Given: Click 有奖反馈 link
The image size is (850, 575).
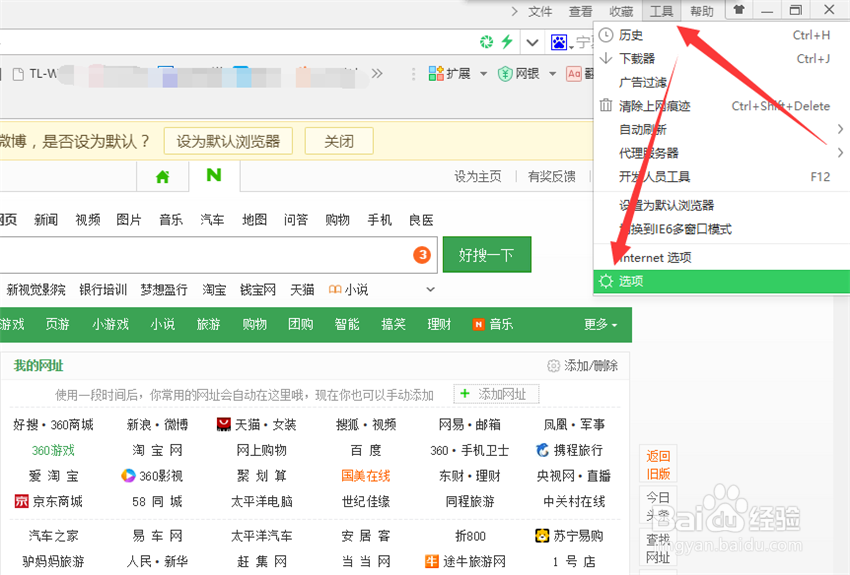Looking at the screenshot, I should pos(552,177).
